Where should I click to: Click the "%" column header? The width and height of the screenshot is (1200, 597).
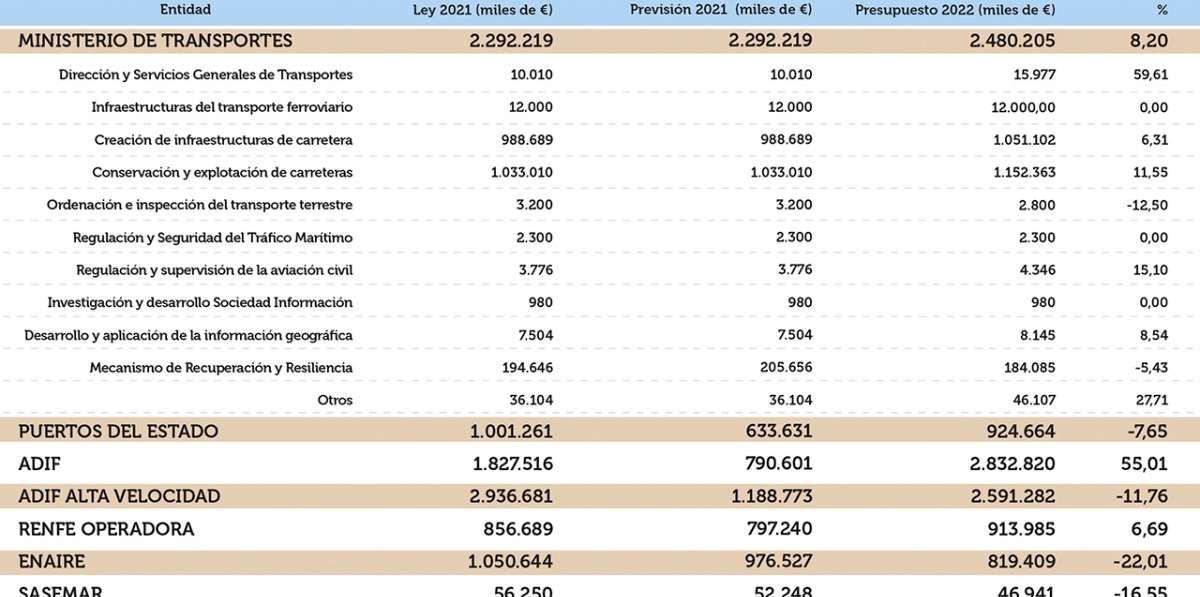[1162, 10]
